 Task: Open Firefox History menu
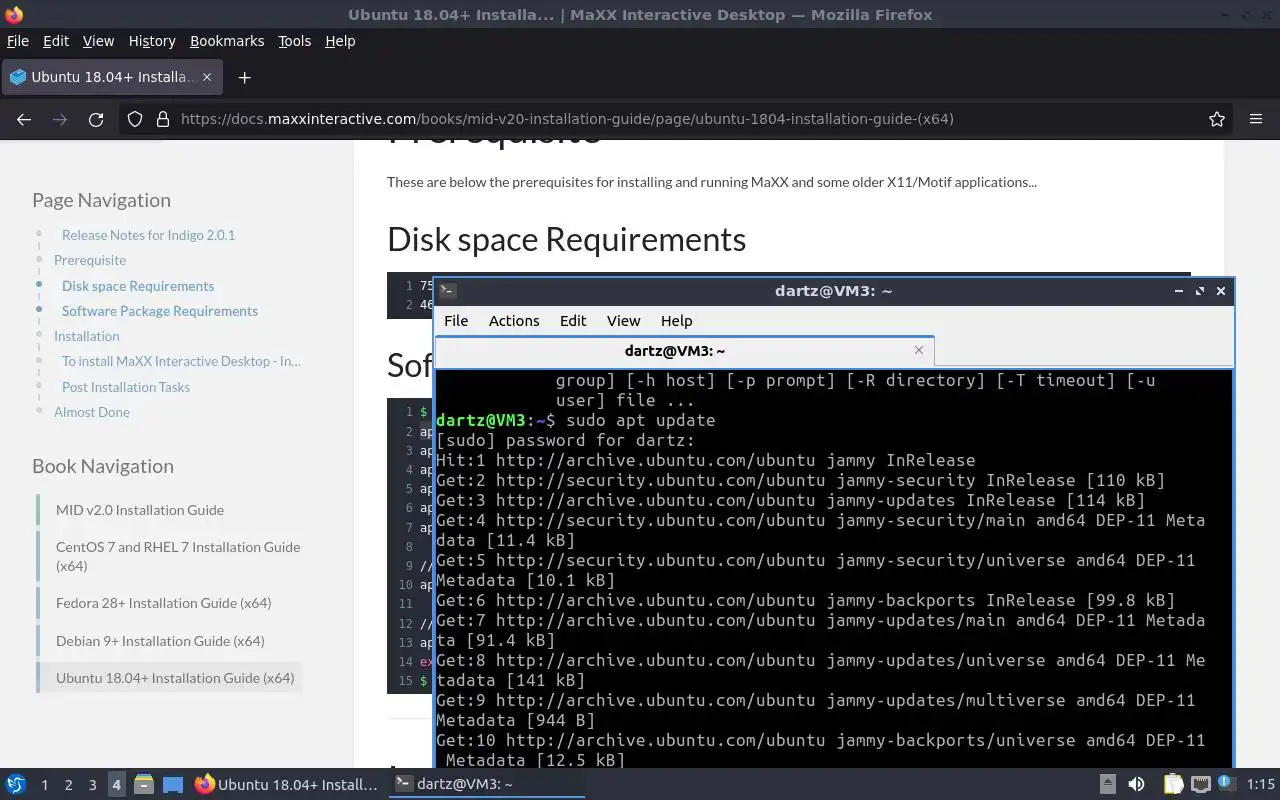coord(152,41)
